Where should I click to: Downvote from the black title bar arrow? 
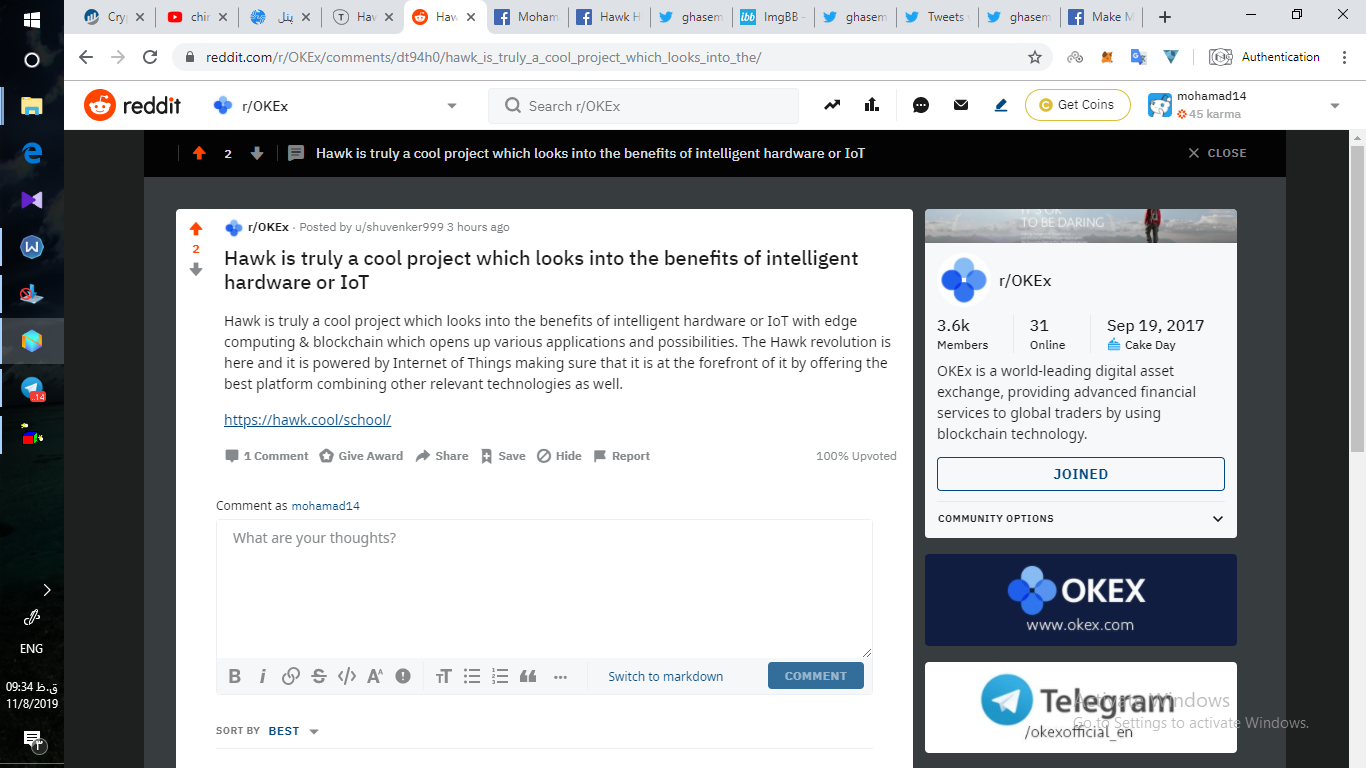(257, 153)
